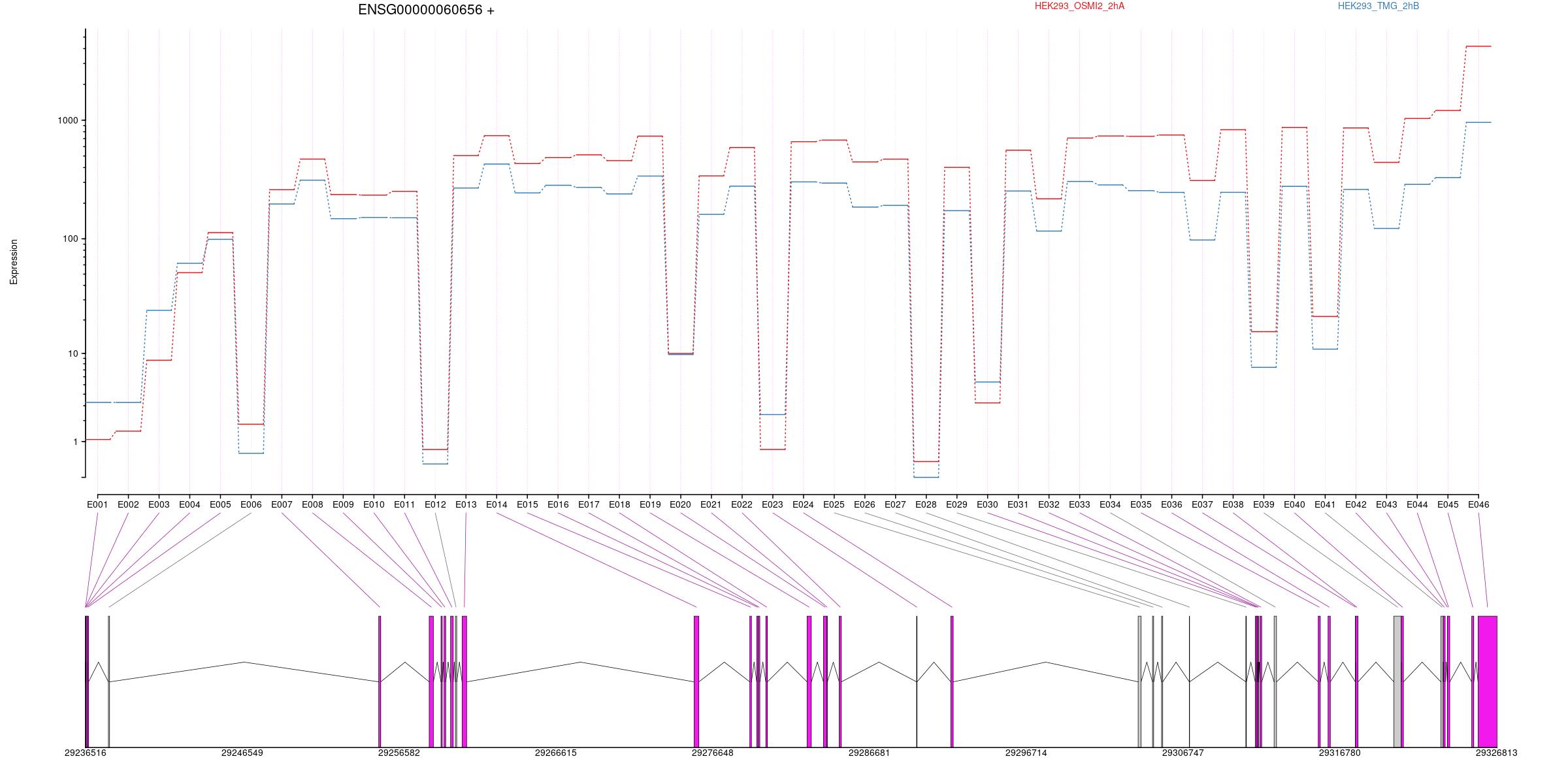
Task: Click exon label E005
Action: coord(220,504)
